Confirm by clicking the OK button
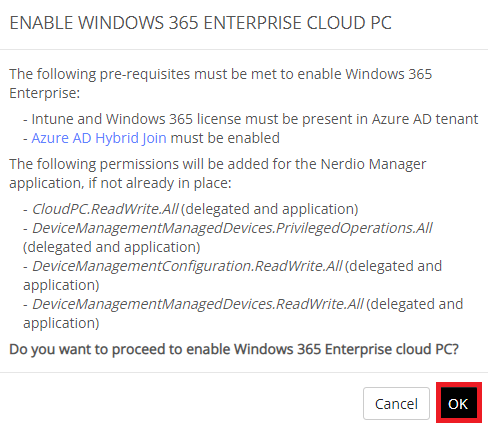 click(x=459, y=403)
